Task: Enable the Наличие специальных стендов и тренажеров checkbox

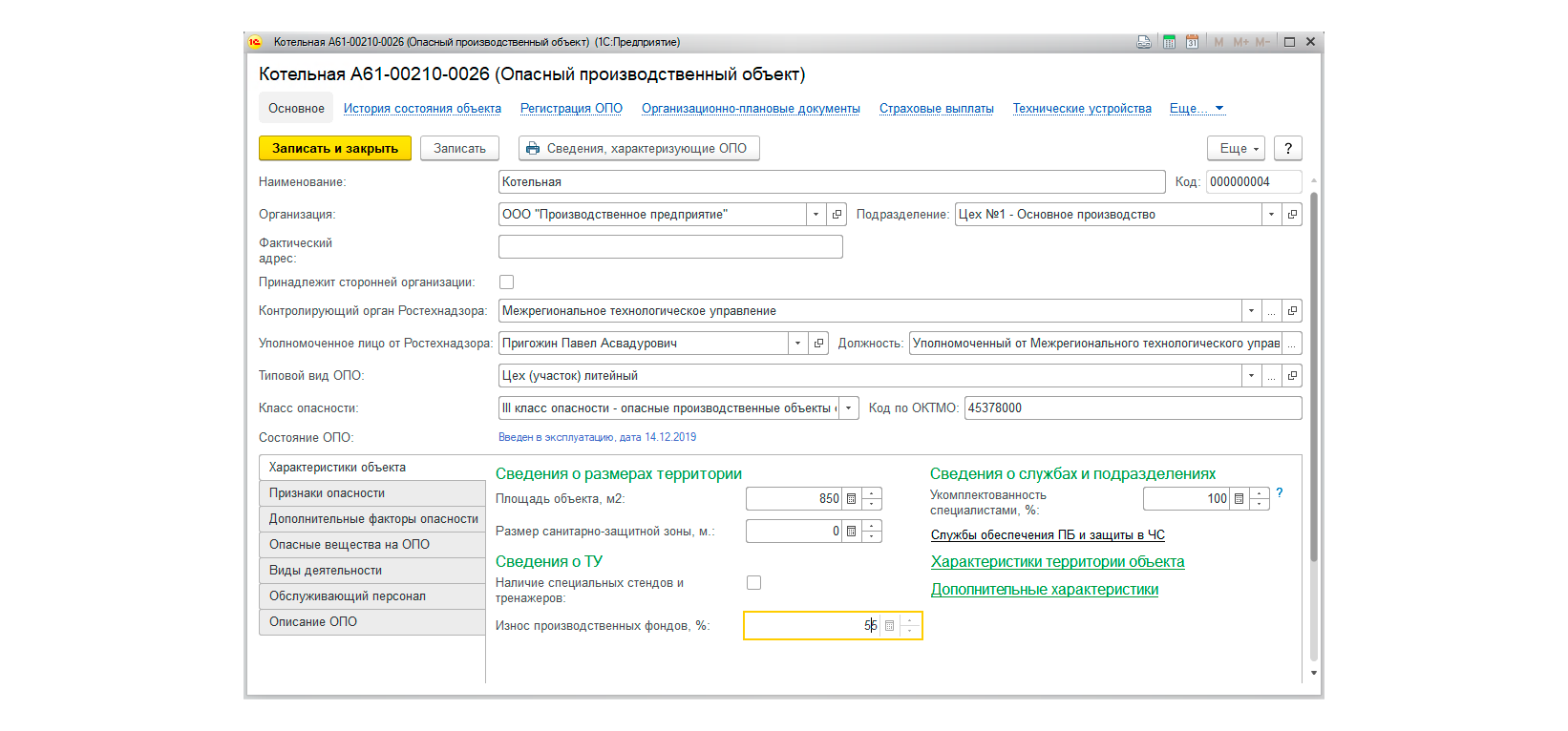Action: pos(754,583)
